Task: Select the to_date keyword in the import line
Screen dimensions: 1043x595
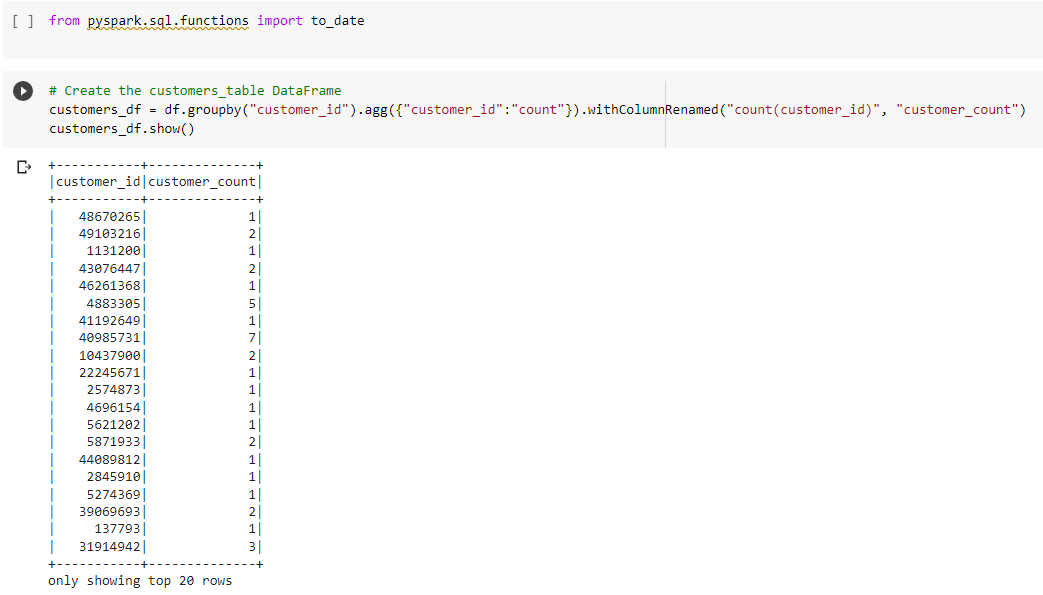Action: (x=340, y=20)
